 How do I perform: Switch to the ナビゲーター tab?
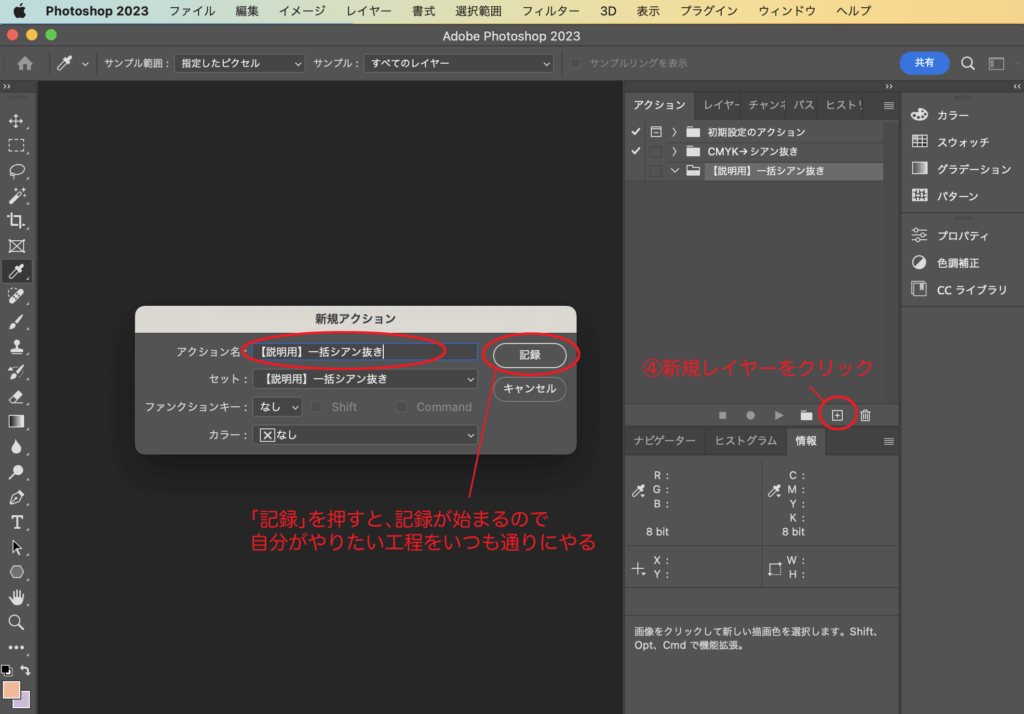pos(665,441)
